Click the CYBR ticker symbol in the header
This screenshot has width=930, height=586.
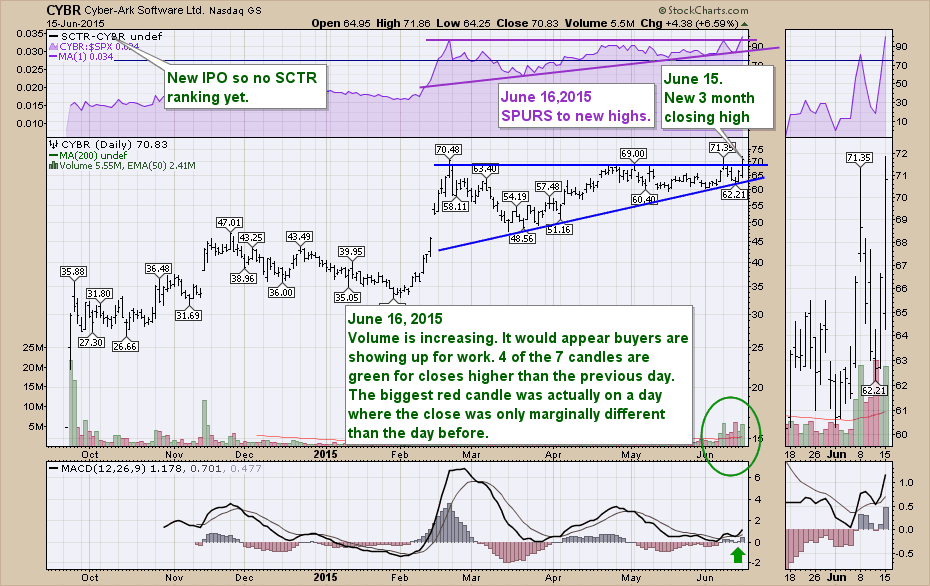tap(63, 10)
